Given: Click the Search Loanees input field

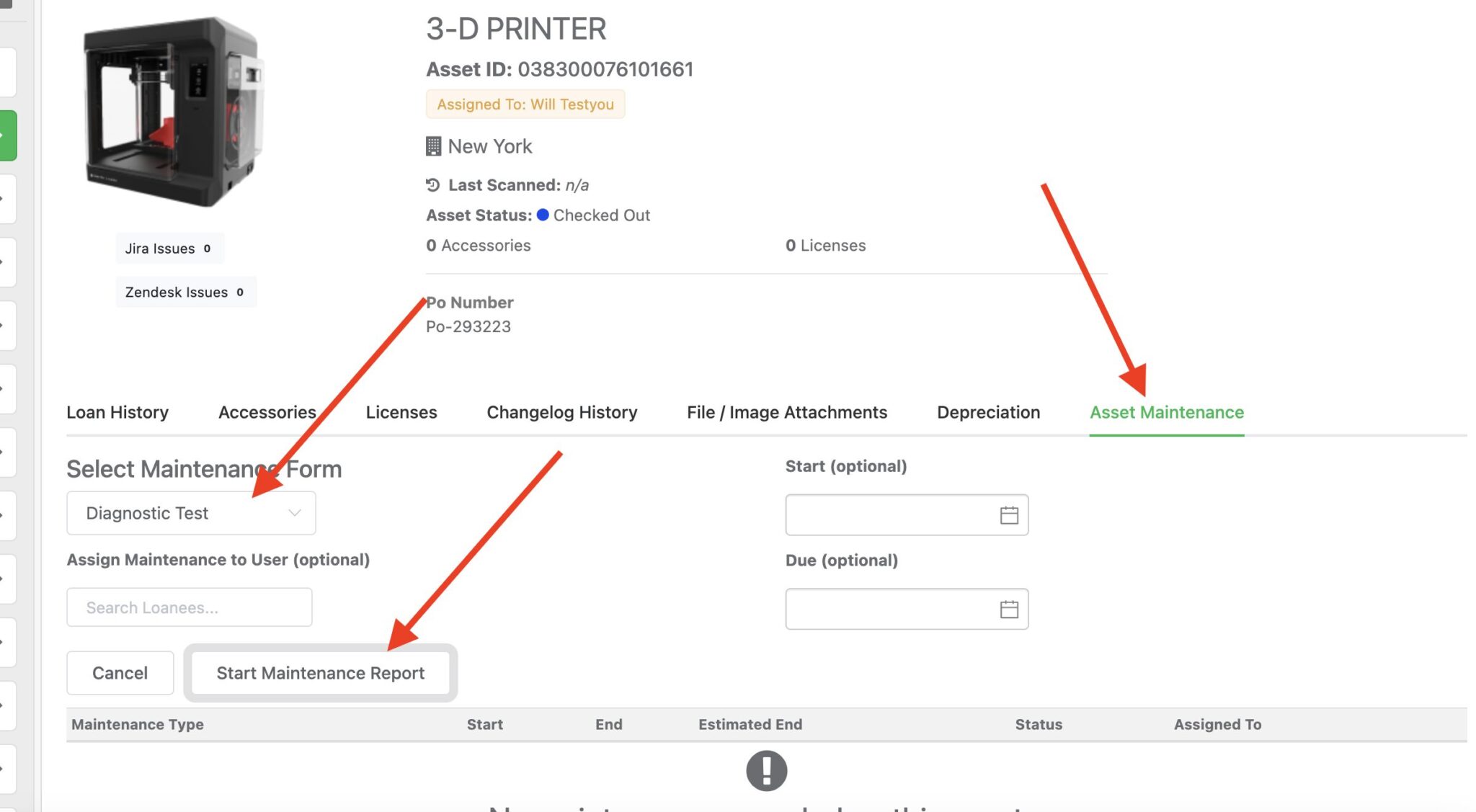Looking at the screenshot, I should [x=189, y=607].
